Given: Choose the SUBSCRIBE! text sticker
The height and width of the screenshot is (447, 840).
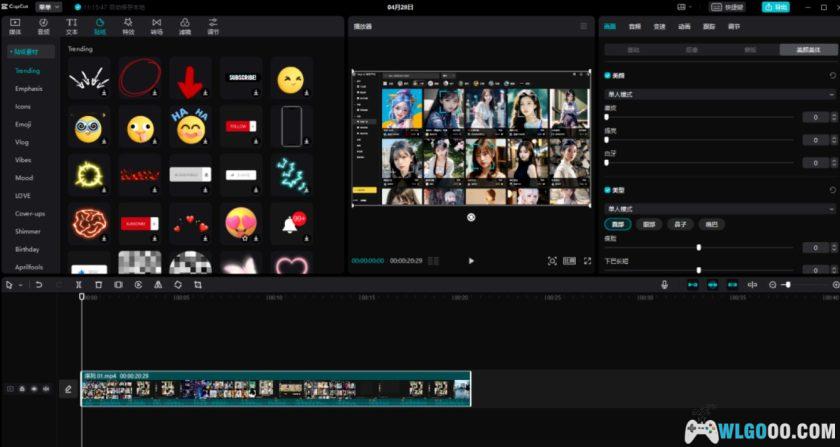Looking at the screenshot, I should tap(241, 78).
